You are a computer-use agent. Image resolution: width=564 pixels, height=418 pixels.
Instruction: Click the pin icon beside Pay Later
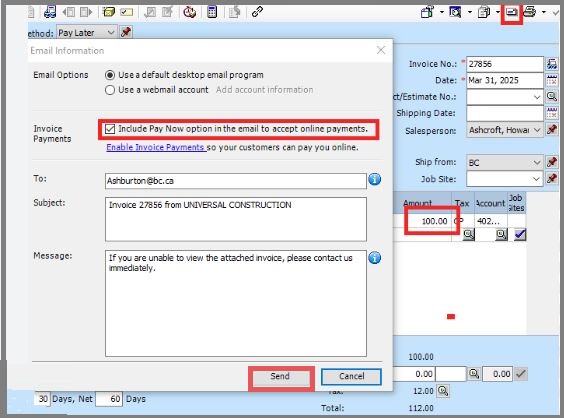tap(126, 32)
